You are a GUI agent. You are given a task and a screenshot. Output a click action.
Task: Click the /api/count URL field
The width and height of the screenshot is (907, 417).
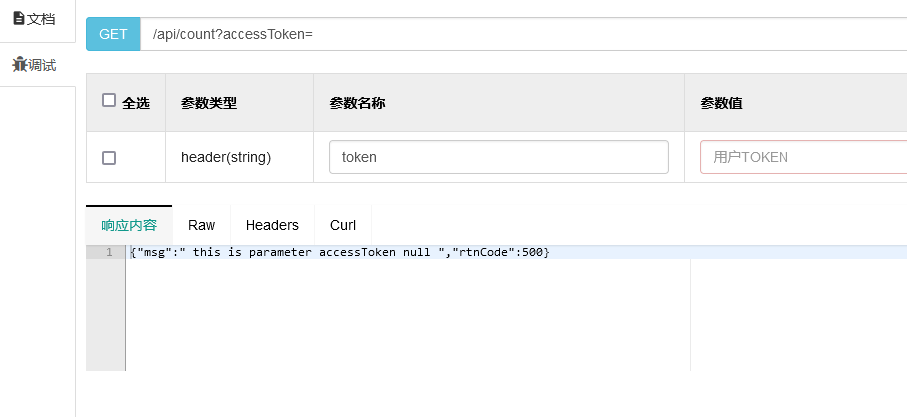(523, 34)
